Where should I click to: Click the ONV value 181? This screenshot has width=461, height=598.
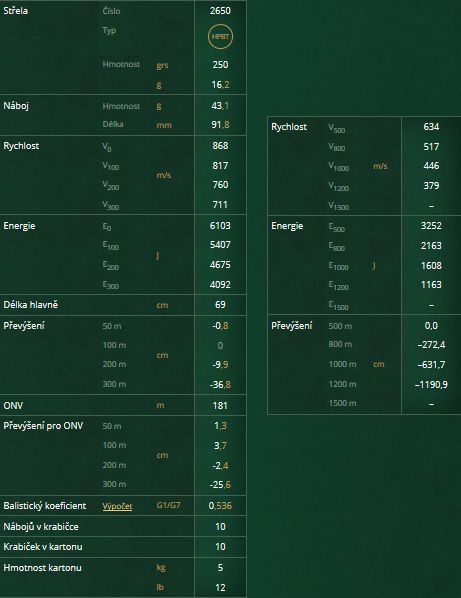[x=220, y=405]
